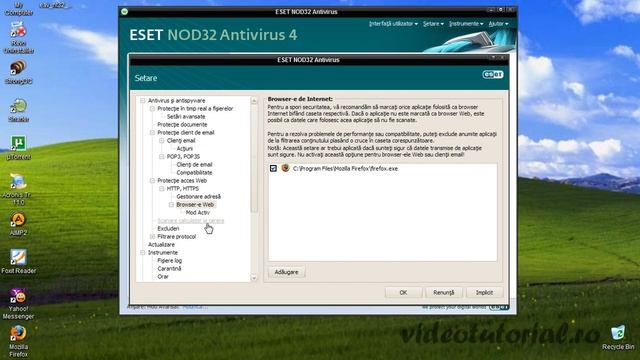Select Setări avansate in the tree
This screenshot has height=360, width=640.
[x=186, y=116]
